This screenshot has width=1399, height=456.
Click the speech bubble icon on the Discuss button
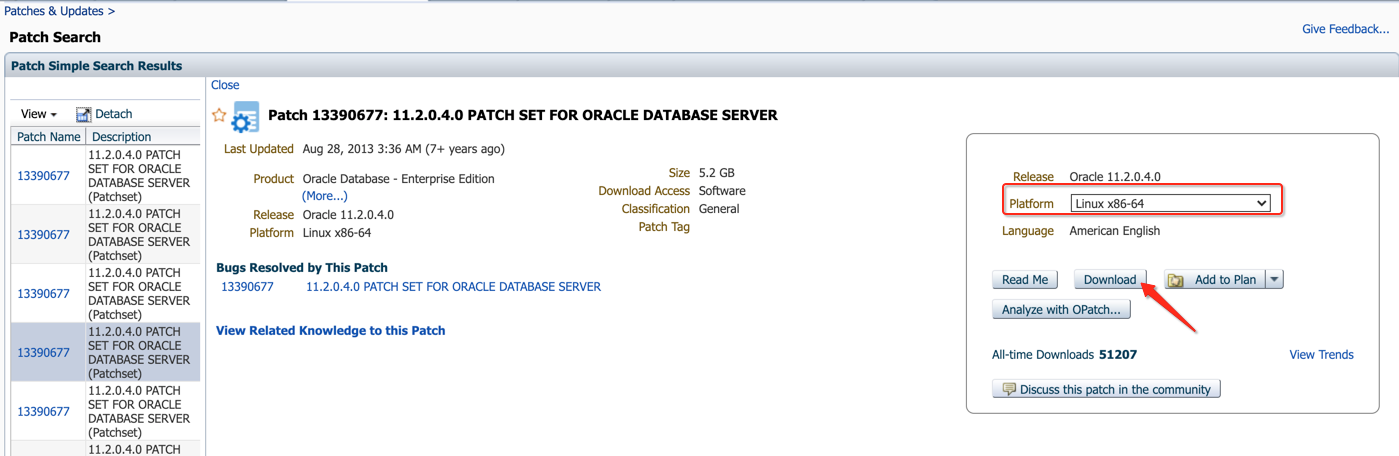1009,389
